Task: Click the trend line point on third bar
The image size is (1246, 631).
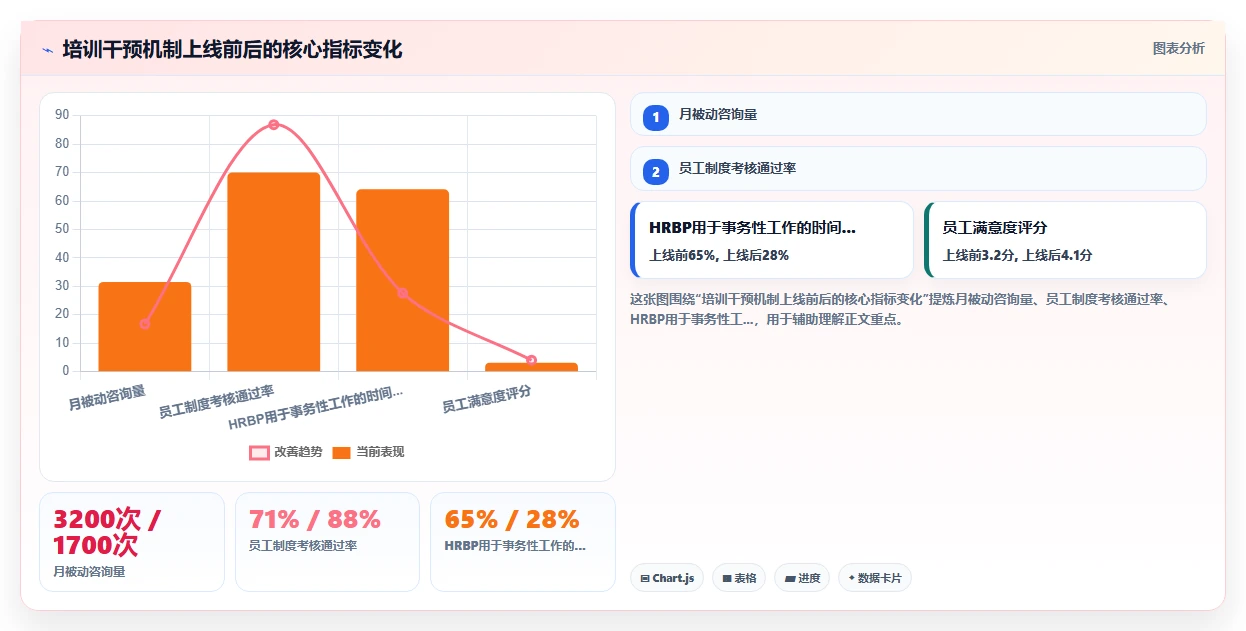Action: (402, 293)
